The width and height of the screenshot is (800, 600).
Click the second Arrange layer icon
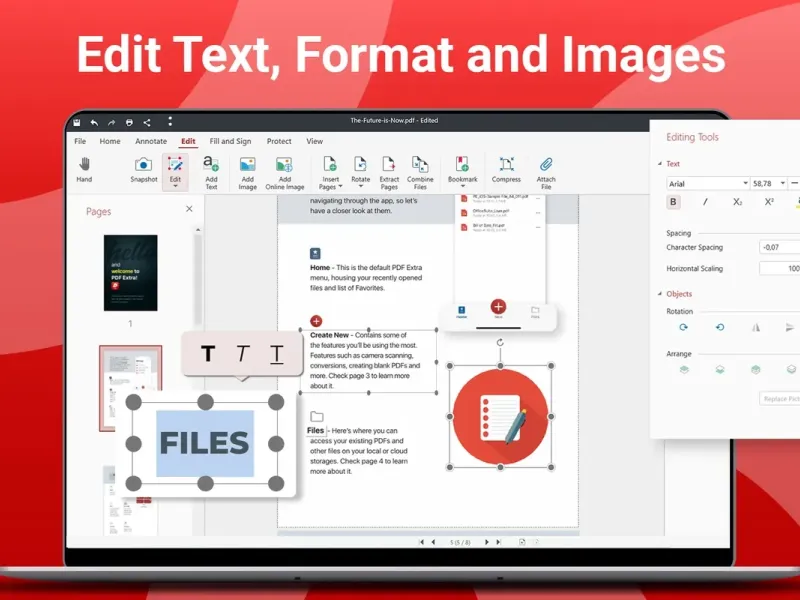(x=720, y=369)
